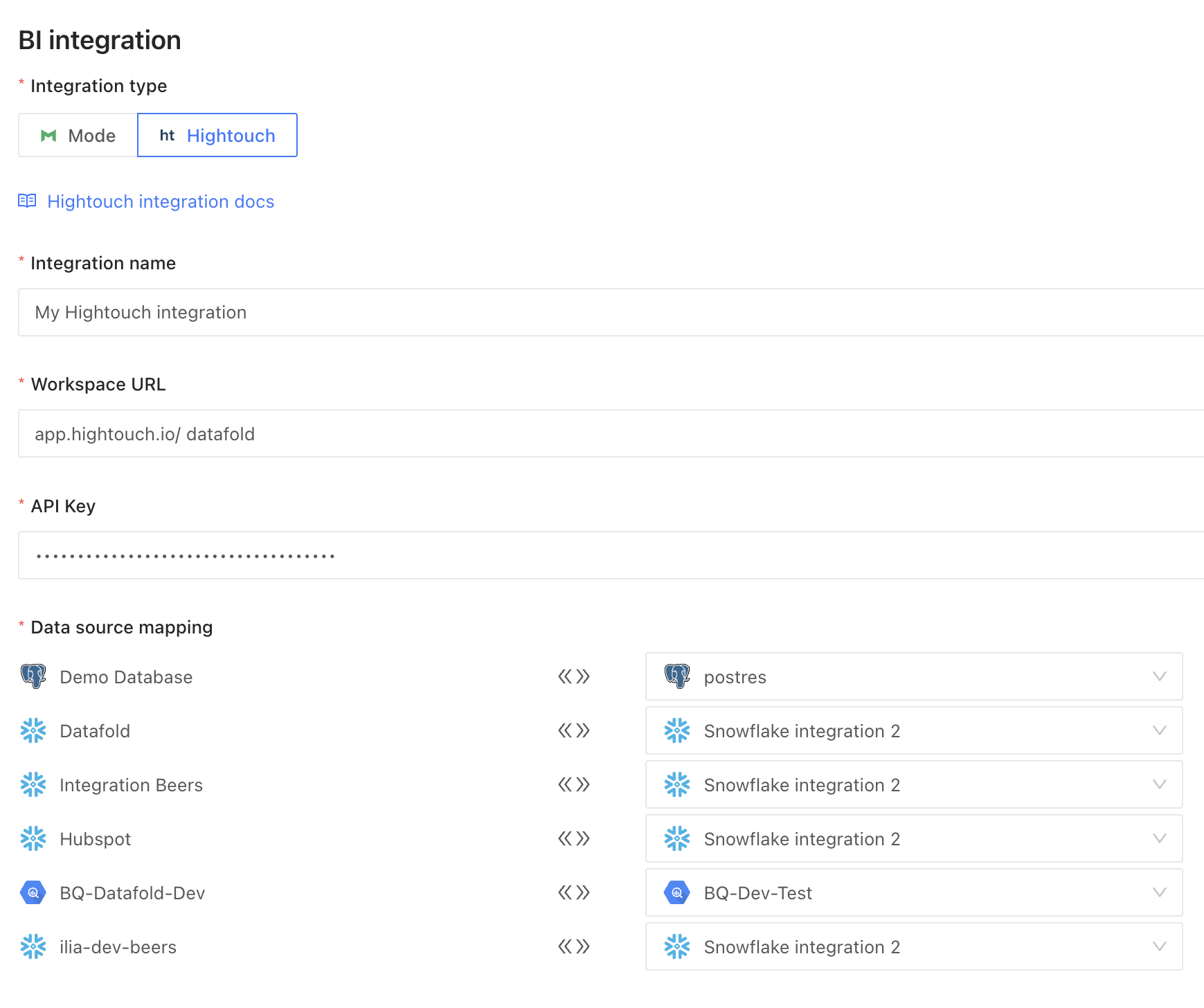Click the docs book icon
Viewport: 1204px width, 1008px height.
pos(27,201)
